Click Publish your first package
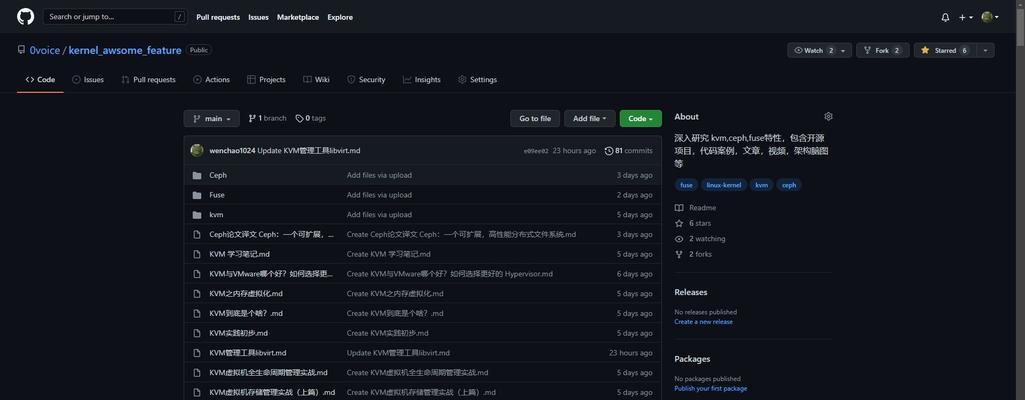This screenshot has width=1025, height=400. [x=711, y=388]
